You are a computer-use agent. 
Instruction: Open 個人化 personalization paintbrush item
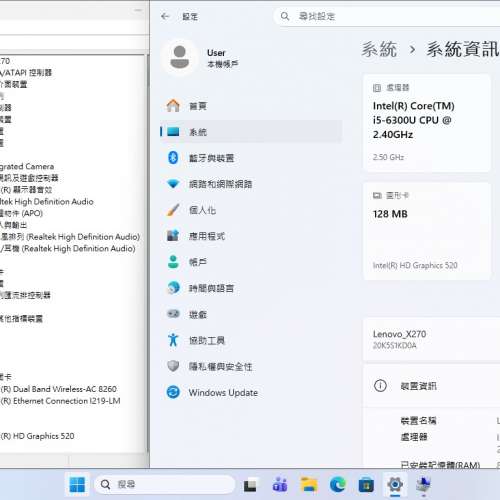point(251,210)
